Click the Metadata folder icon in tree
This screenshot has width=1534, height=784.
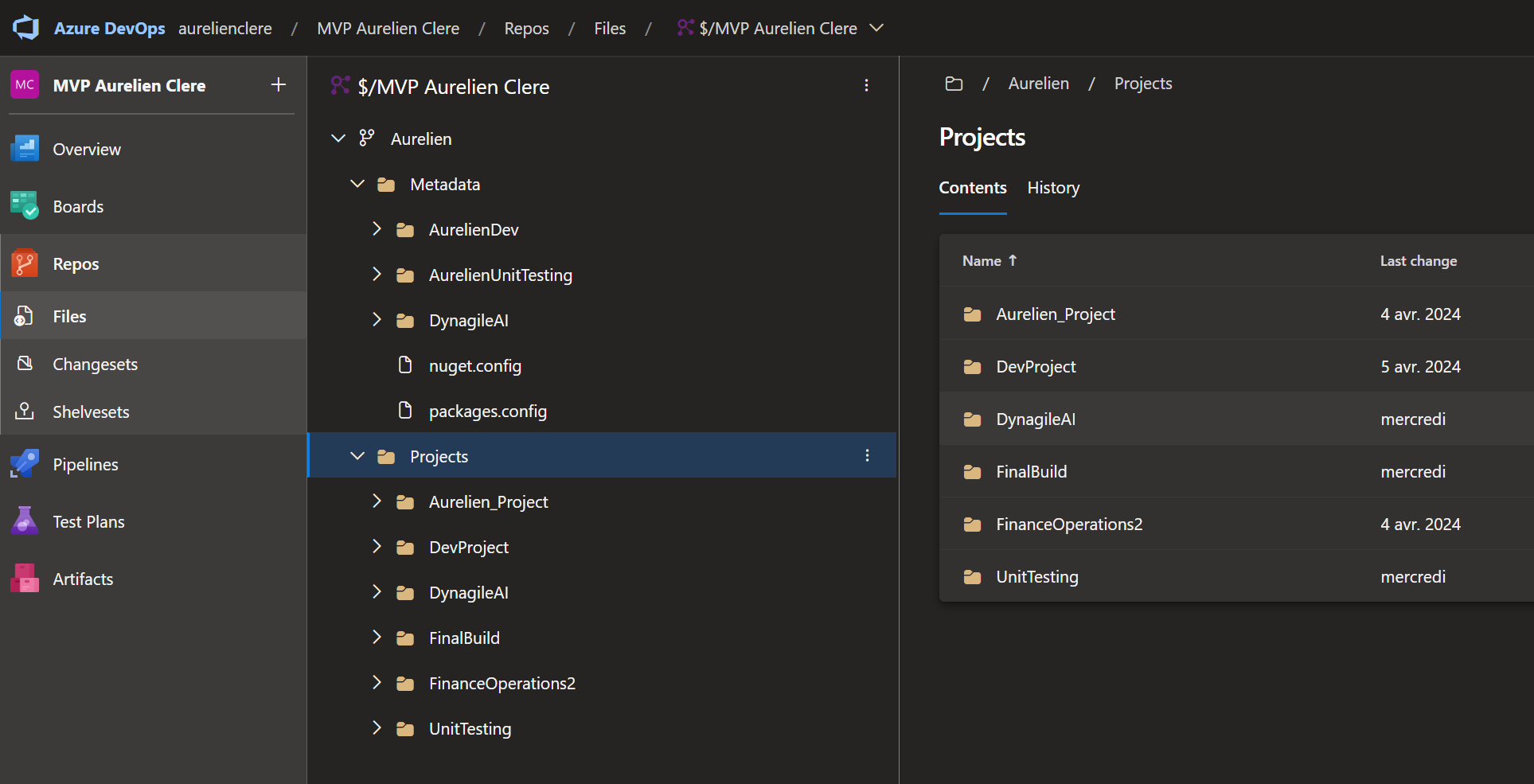coord(386,185)
